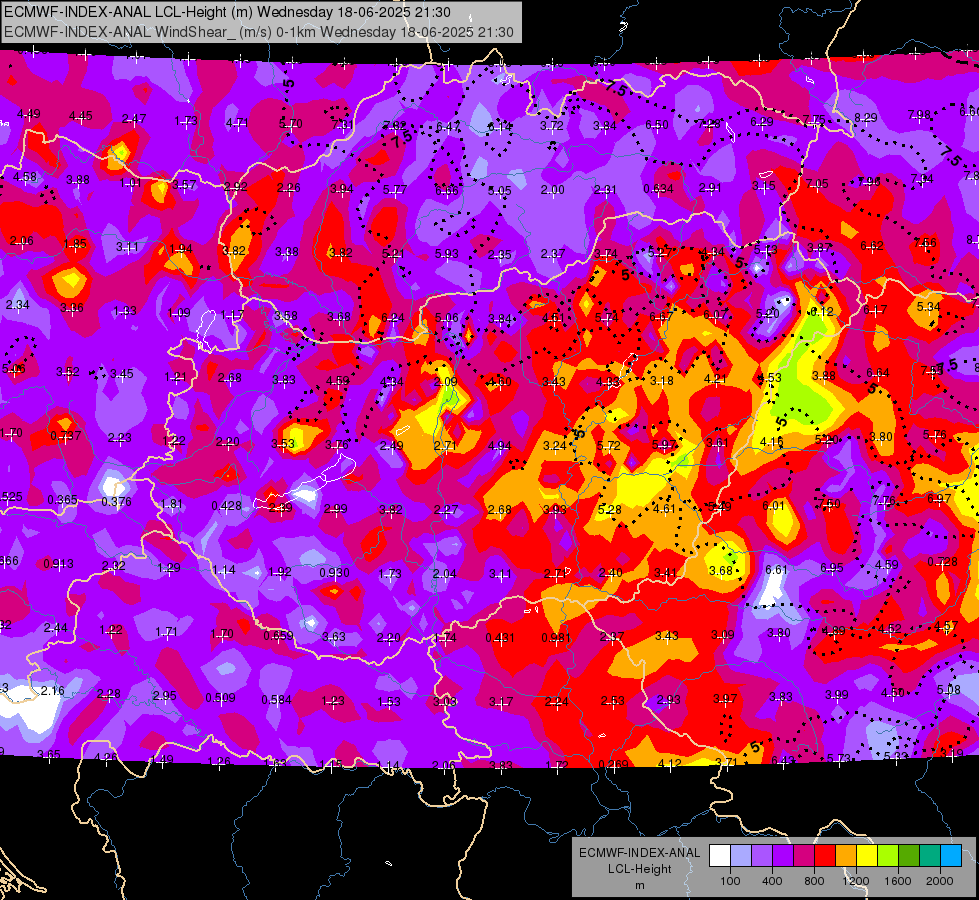Viewport: 979px width, 900px height.
Task: Click the WindShear 0-1km title line
Action: (x=258, y=32)
